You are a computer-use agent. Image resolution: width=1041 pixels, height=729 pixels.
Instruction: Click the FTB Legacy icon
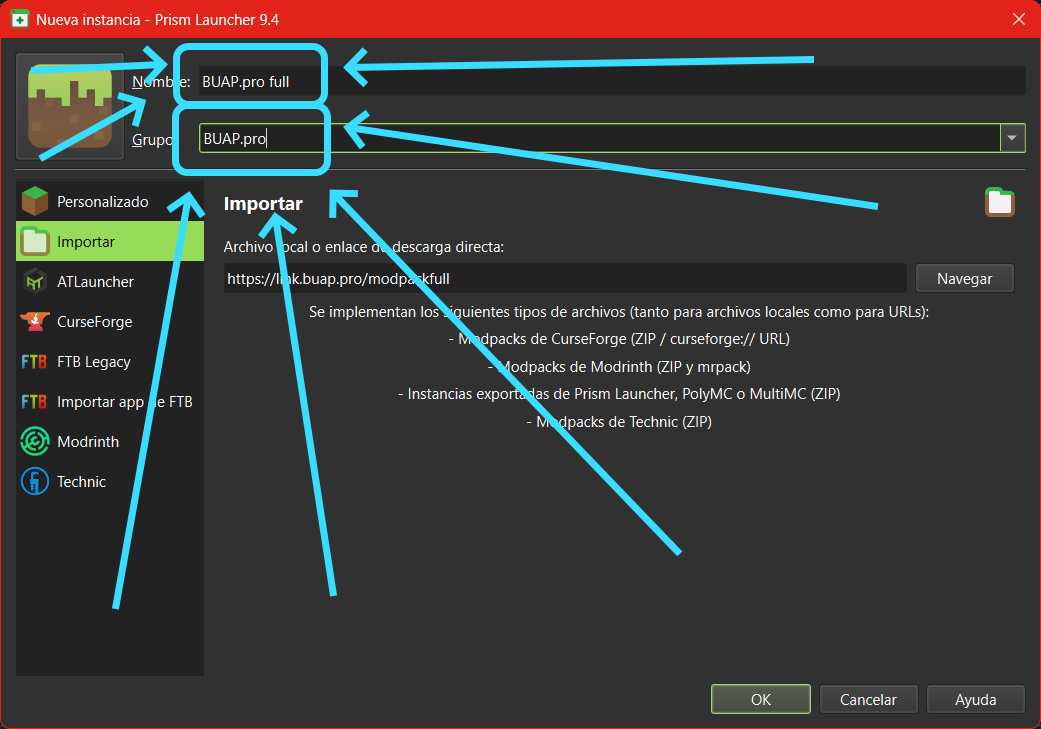pyautogui.click(x=35, y=362)
